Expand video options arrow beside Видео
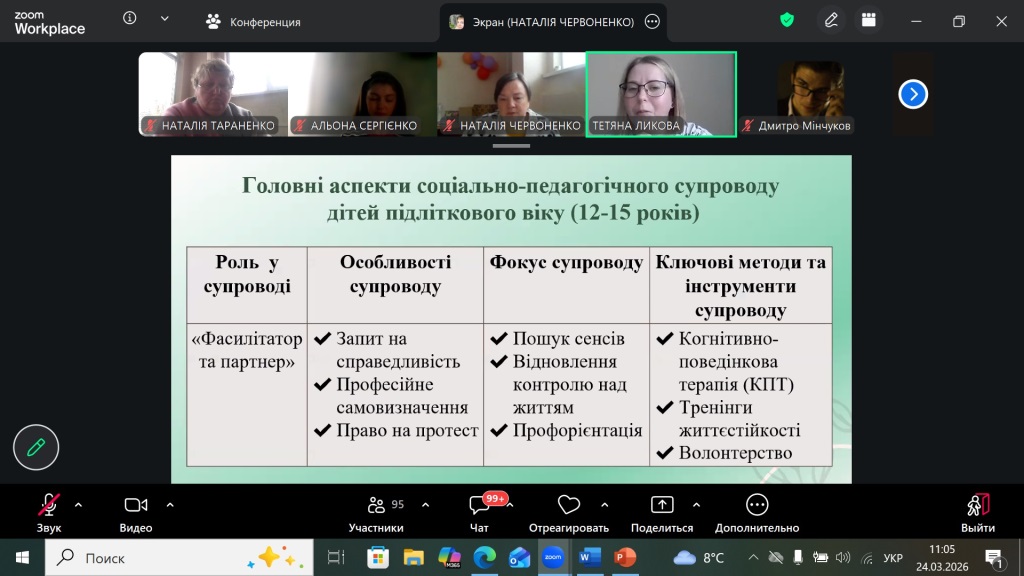This screenshot has height=576, width=1024. click(x=170, y=505)
